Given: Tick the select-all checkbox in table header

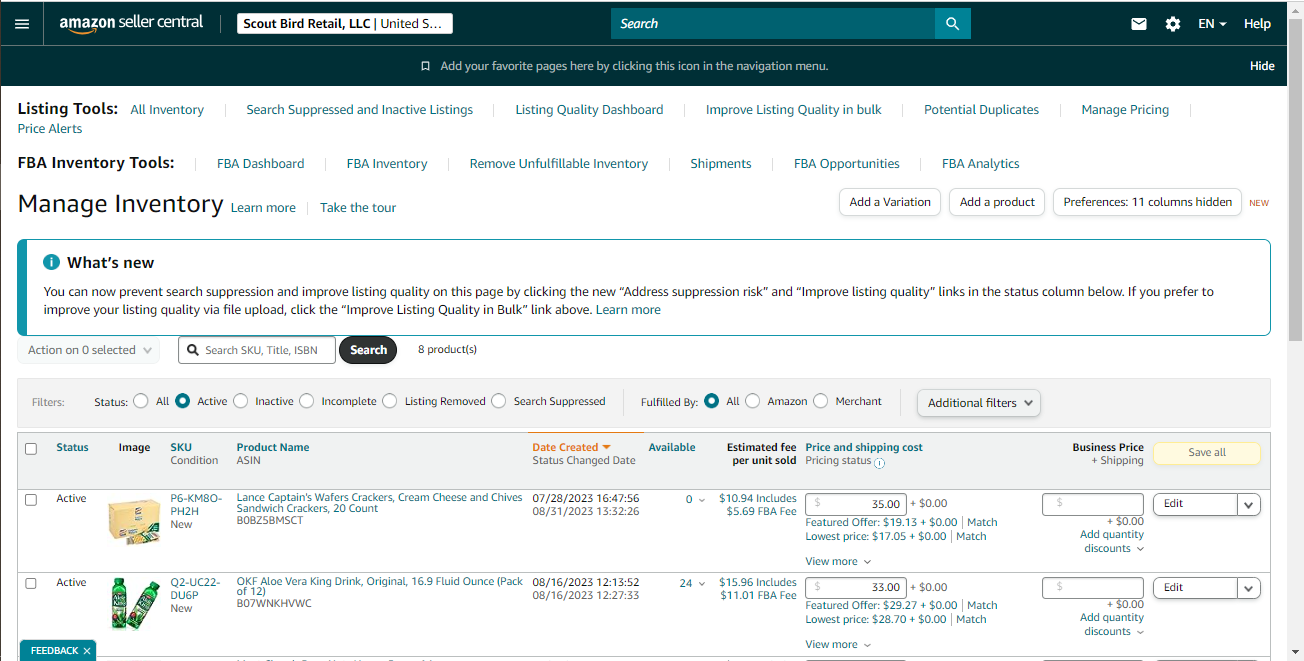Looking at the screenshot, I should (31, 449).
